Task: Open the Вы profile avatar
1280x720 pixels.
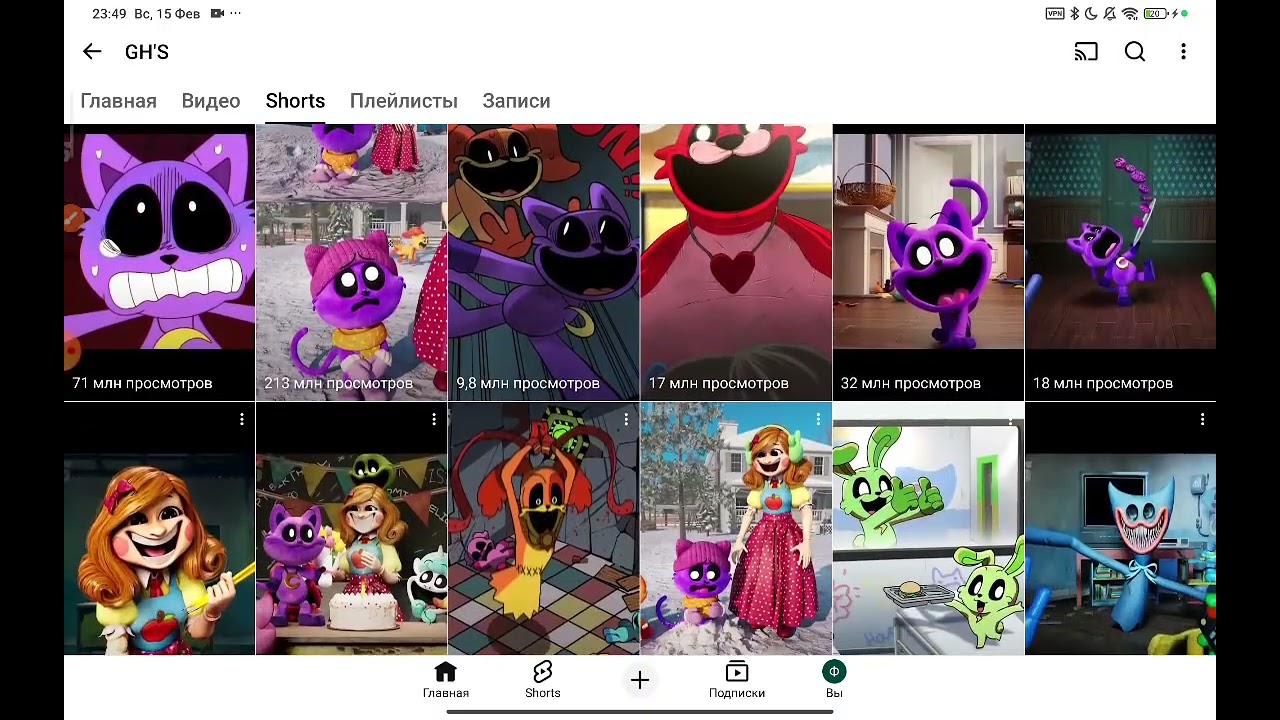Action: pyautogui.click(x=834, y=679)
